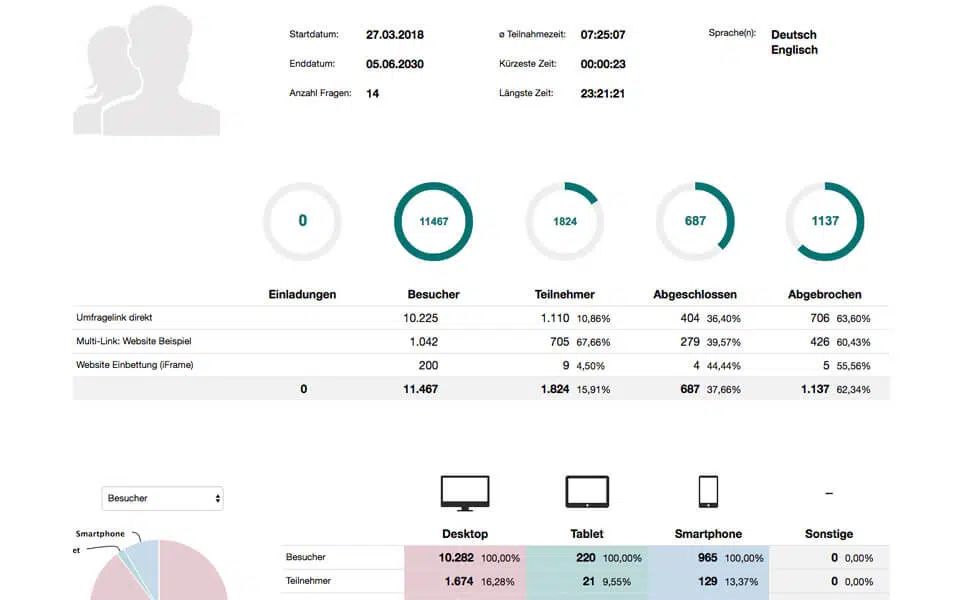960x600 pixels.
Task: Click the language entry Englisch
Action: point(794,50)
